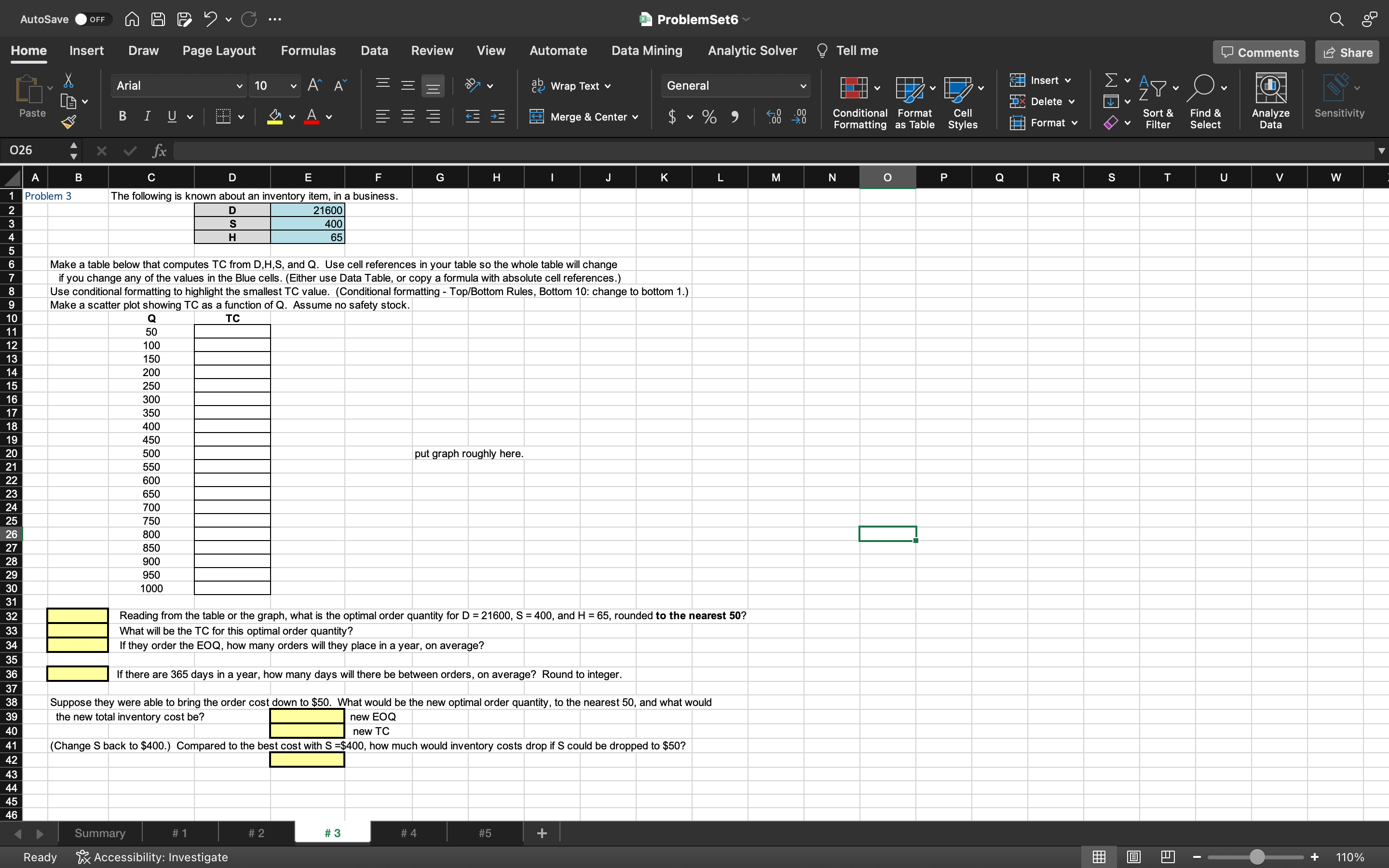Click Analyze Data

(x=1270, y=102)
